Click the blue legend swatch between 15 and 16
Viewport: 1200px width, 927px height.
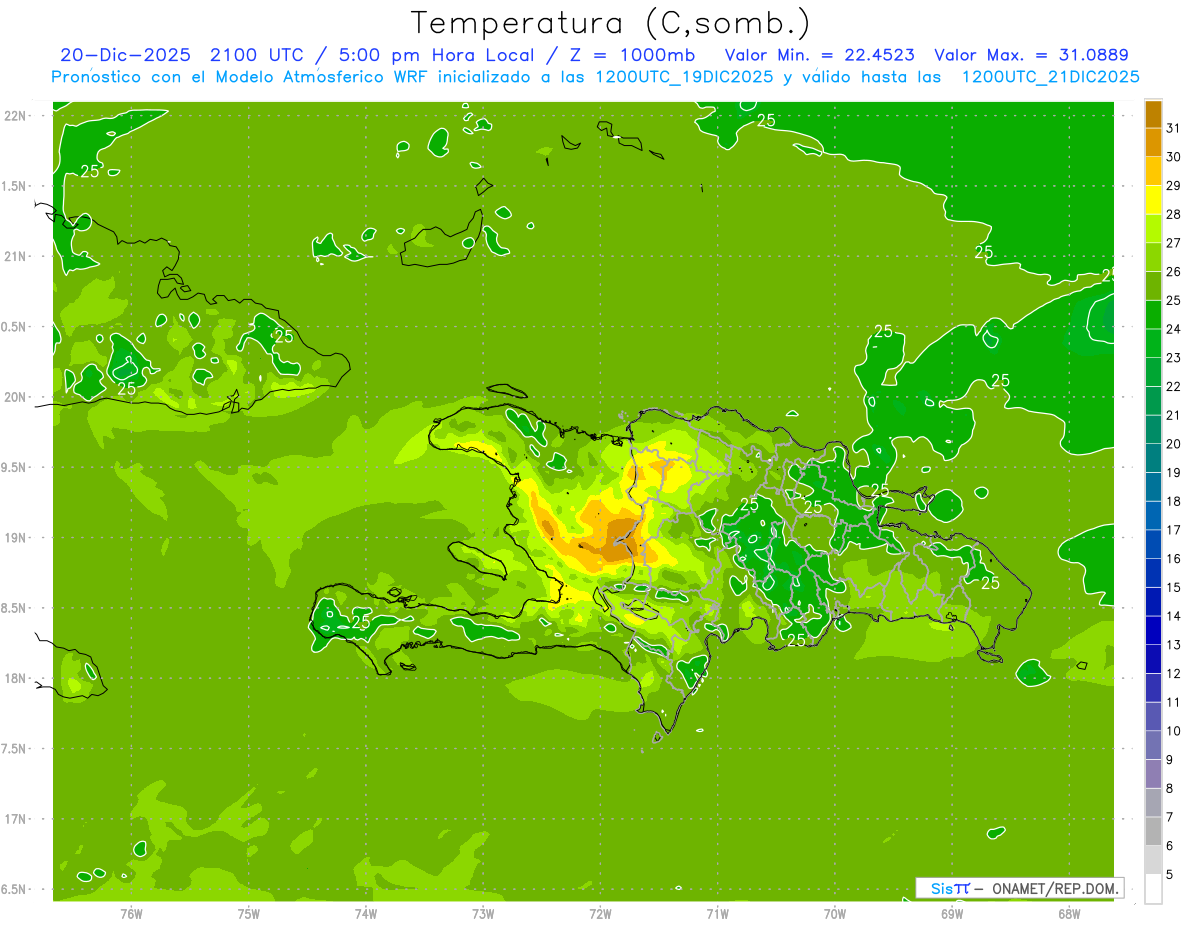pos(1153,573)
